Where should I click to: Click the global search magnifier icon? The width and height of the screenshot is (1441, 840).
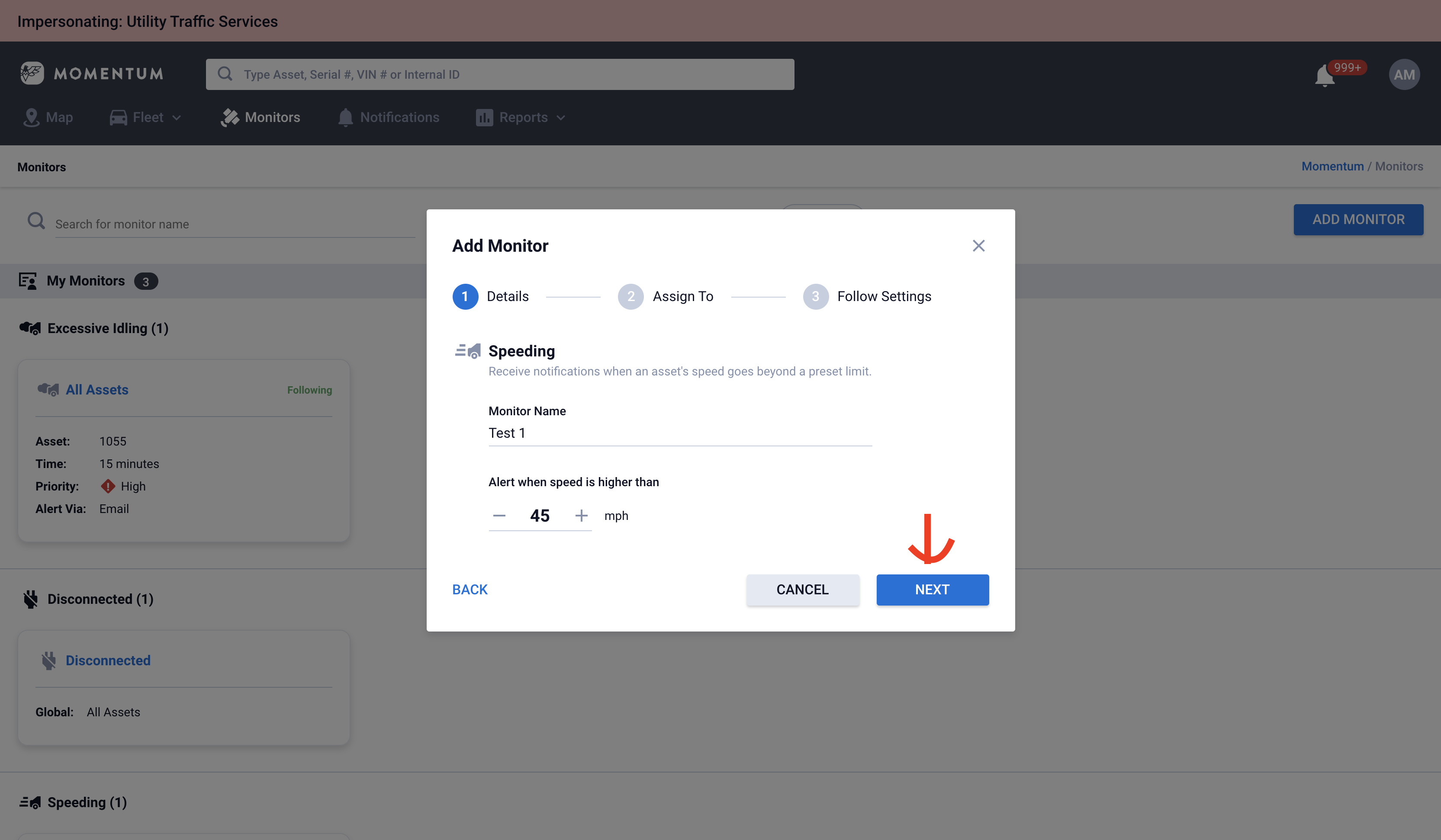tap(225, 74)
